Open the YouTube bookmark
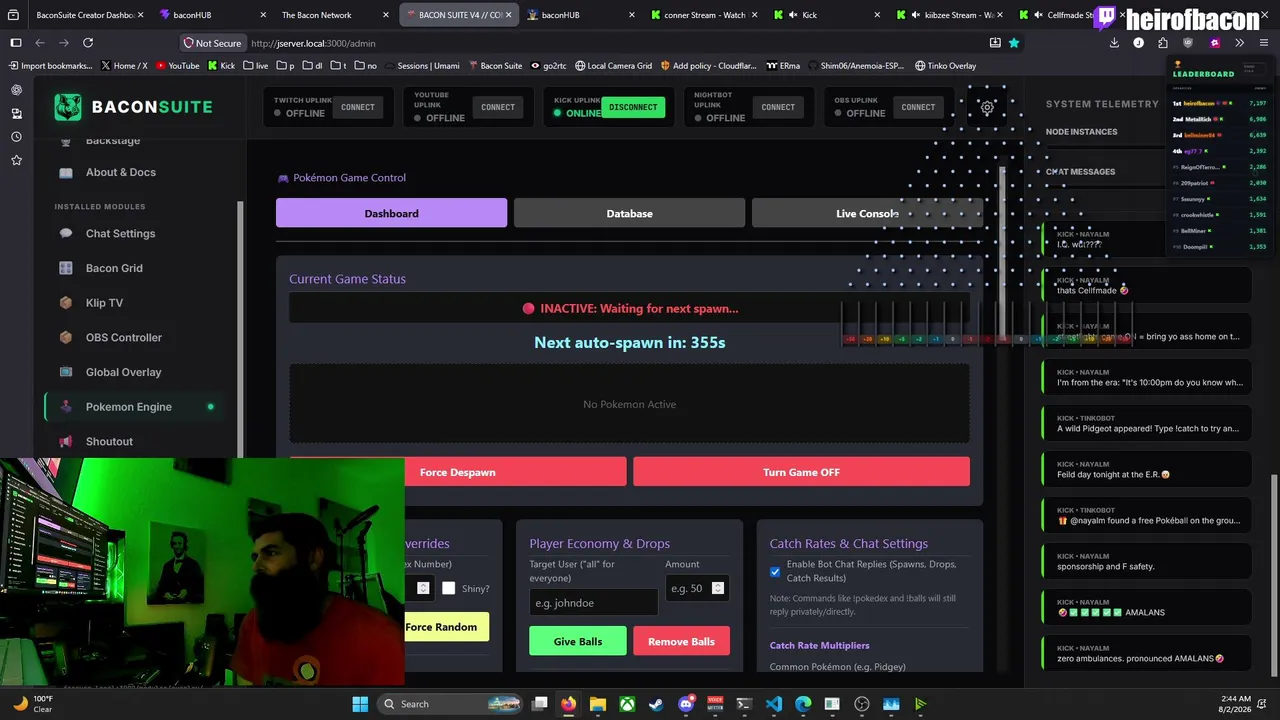This screenshot has width=1280, height=720. pos(176,66)
